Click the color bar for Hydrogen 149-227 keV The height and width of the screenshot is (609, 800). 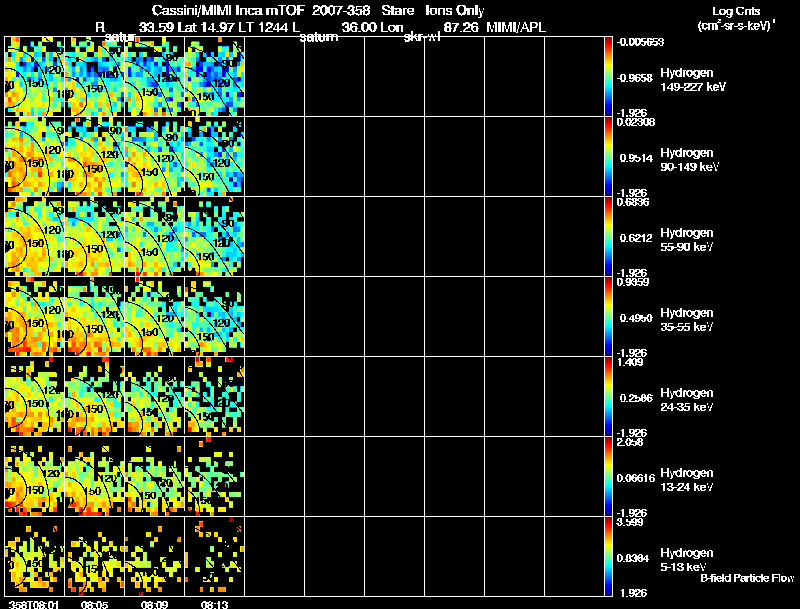point(608,77)
